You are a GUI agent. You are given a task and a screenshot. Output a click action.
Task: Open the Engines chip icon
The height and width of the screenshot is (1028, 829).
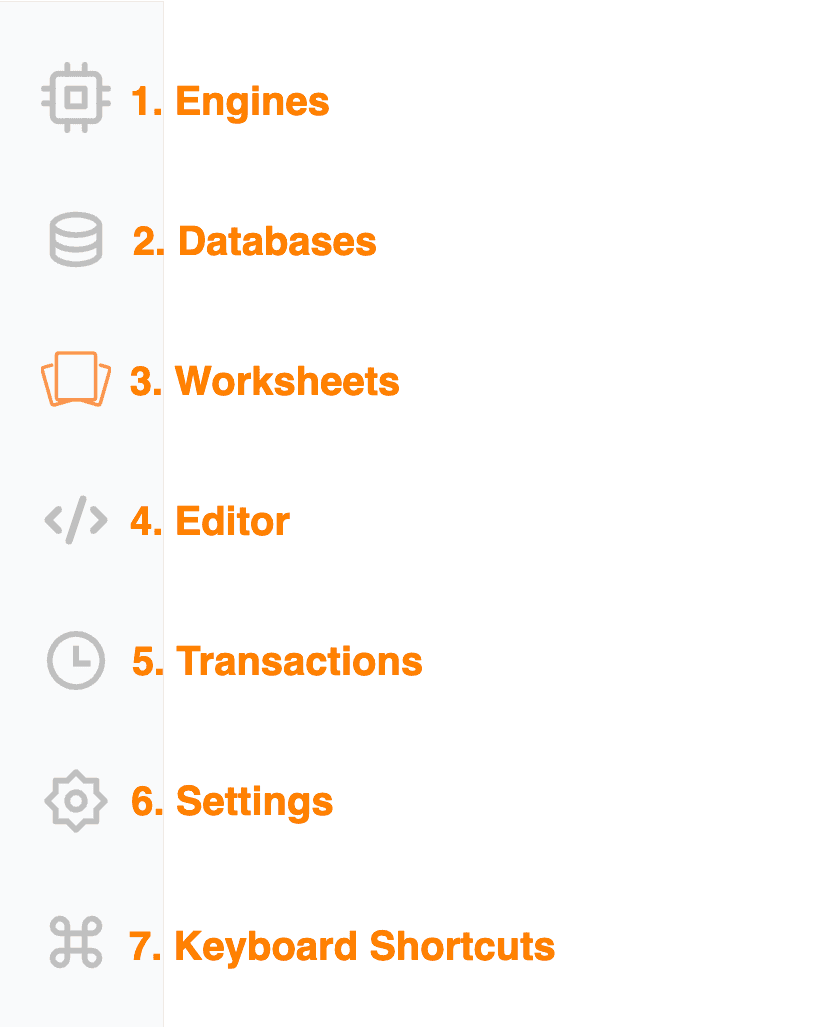75,98
